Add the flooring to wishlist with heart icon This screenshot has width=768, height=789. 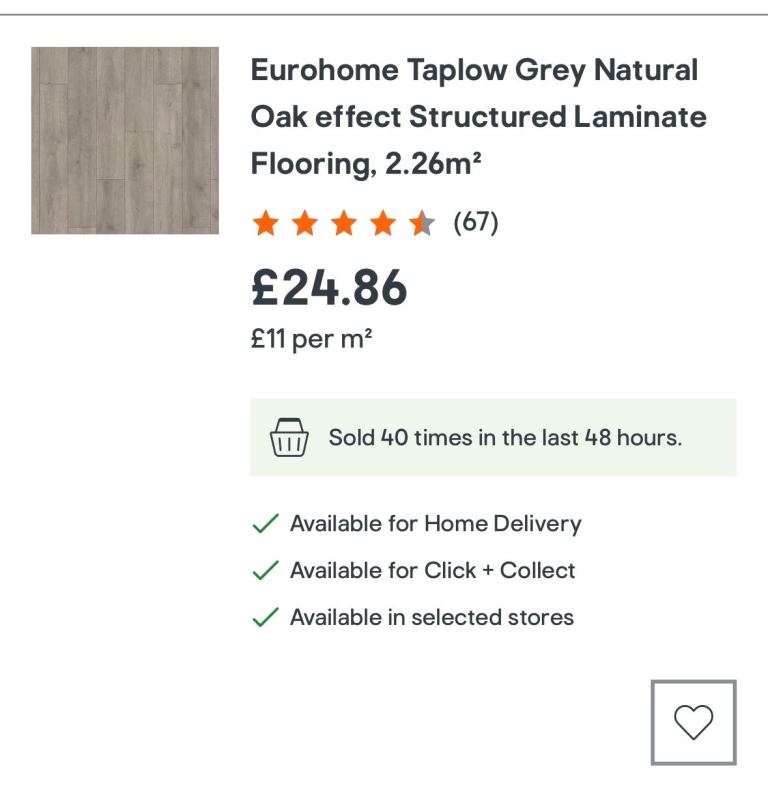[693, 722]
